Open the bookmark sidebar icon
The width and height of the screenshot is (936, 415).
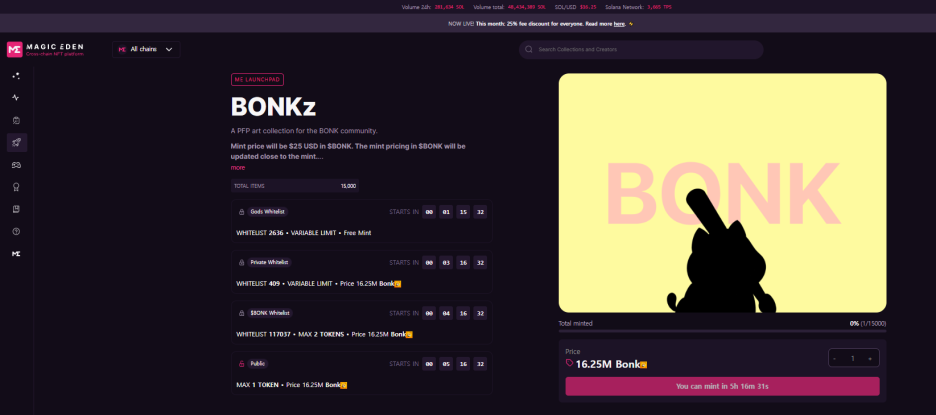tap(17, 209)
